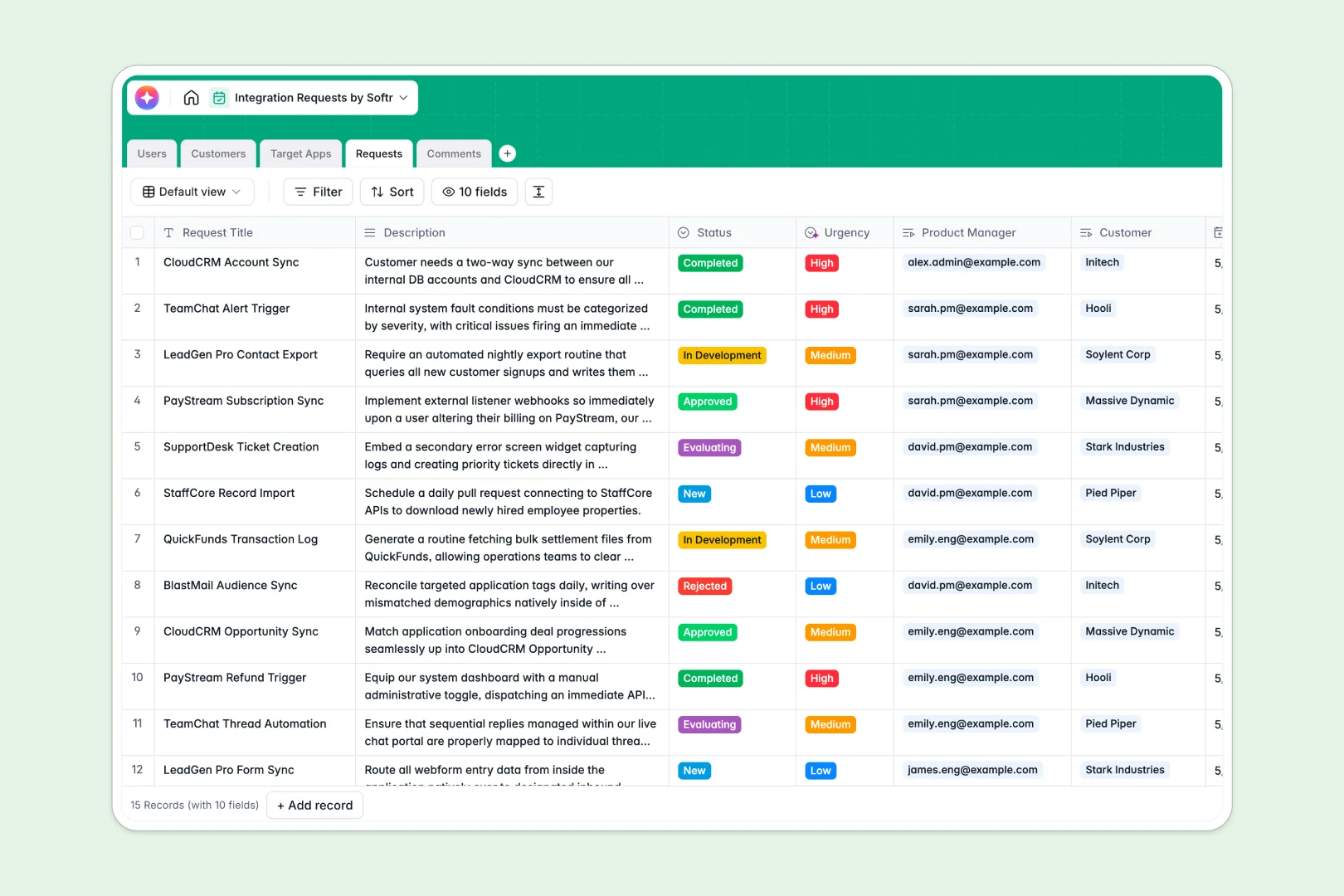
Task: Click Evaluating status of SupportDesk Ticket Creation
Action: [x=709, y=447]
